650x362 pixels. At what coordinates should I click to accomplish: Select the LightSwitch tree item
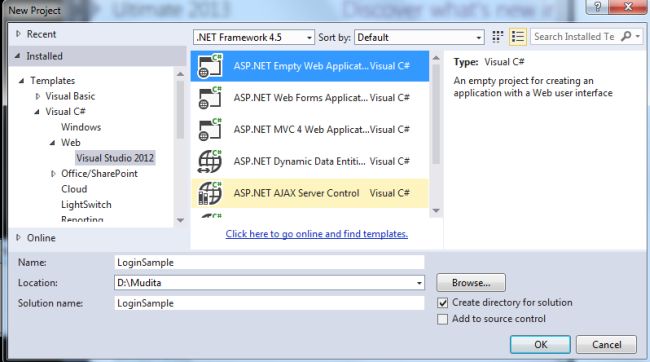click(x=86, y=205)
